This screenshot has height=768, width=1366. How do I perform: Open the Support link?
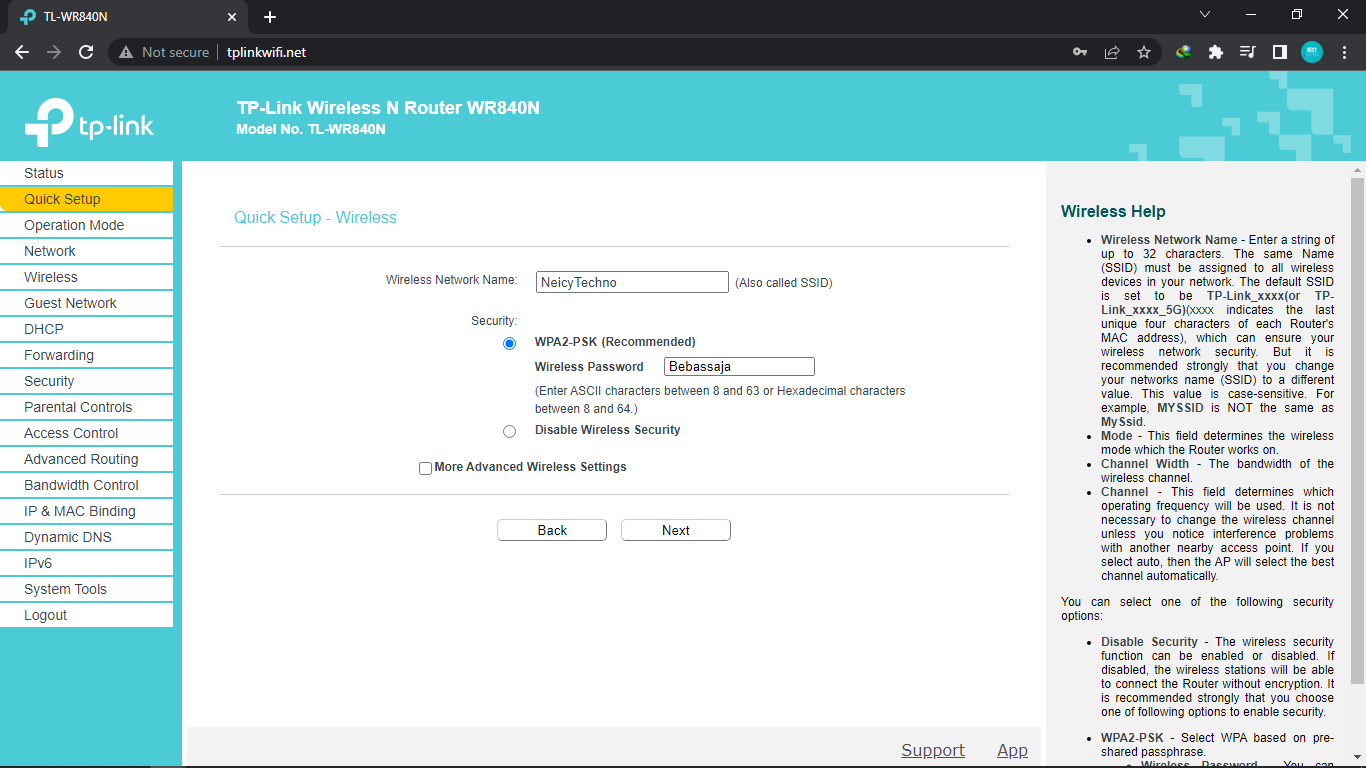[x=933, y=751]
